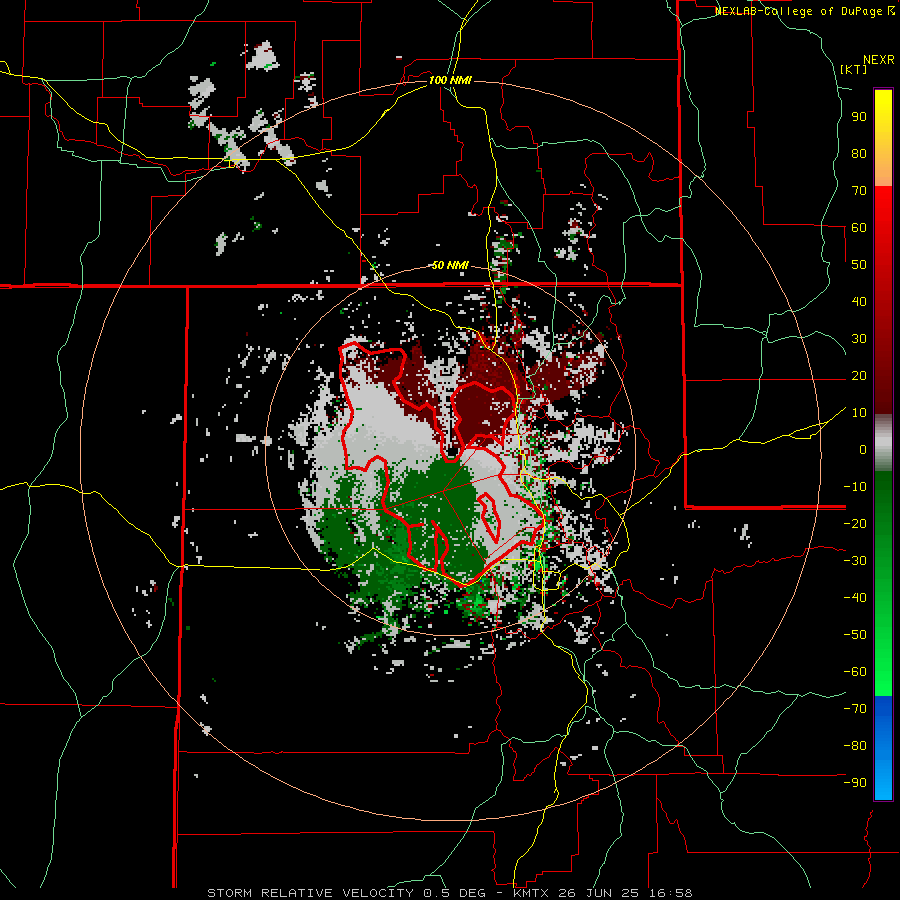Click the blue segment of the velocity color bar
900x900 pixels.
[883, 748]
